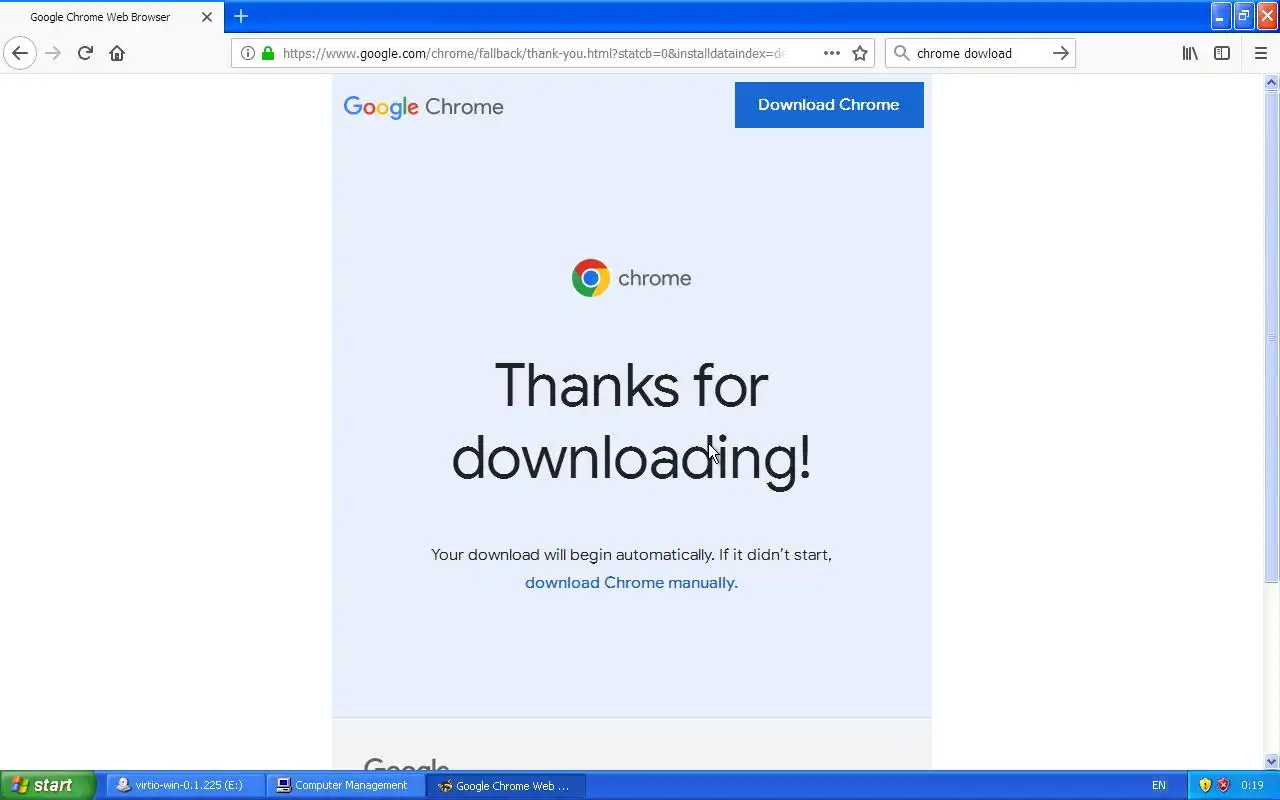Click the scrollbar up arrow
This screenshot has height=800, width=1280.
pyautogui.click(x=1272, y=83)
